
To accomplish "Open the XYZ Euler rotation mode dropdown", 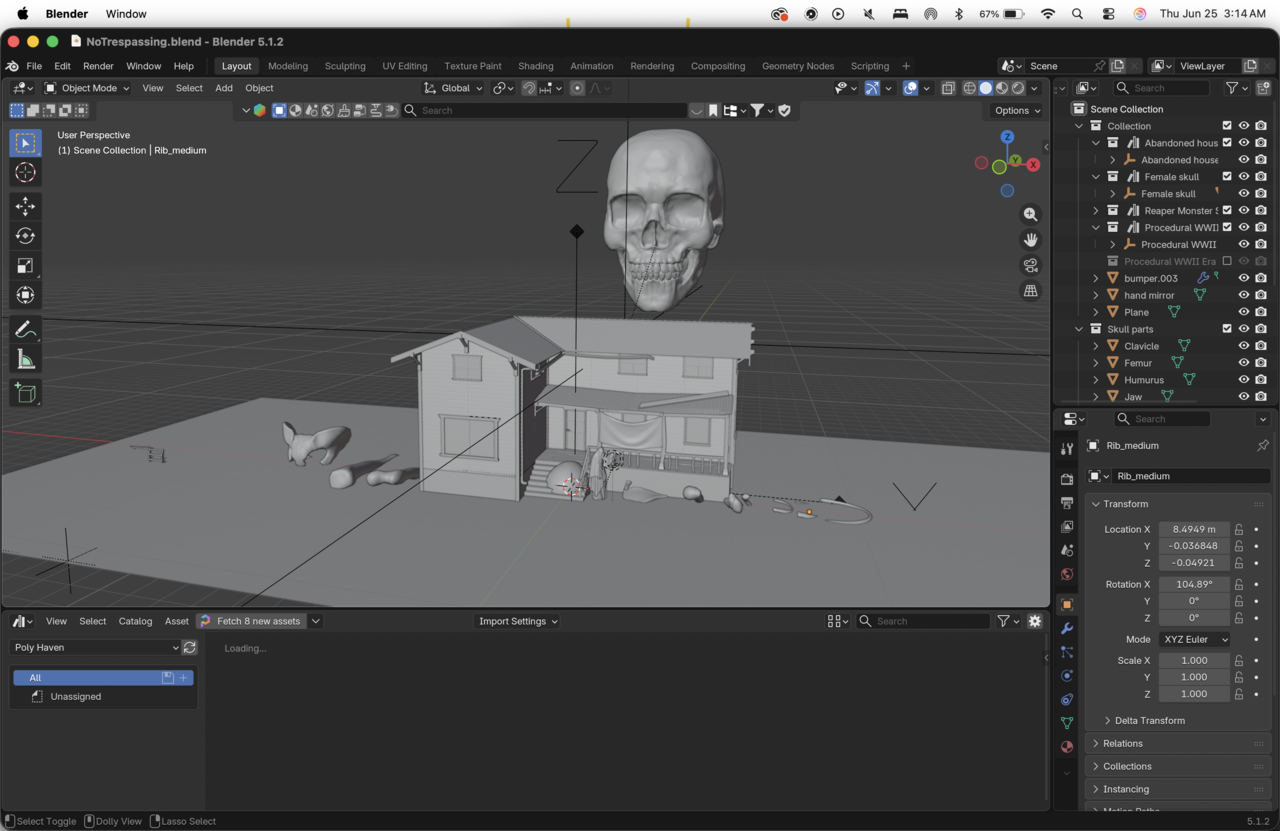I will pos(1194,639).
